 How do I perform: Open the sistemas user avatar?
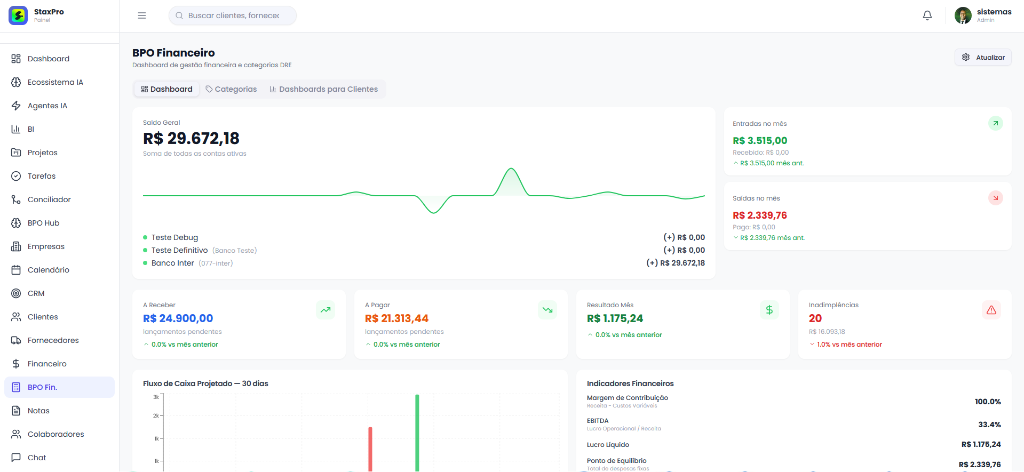[x=963, y=16]
